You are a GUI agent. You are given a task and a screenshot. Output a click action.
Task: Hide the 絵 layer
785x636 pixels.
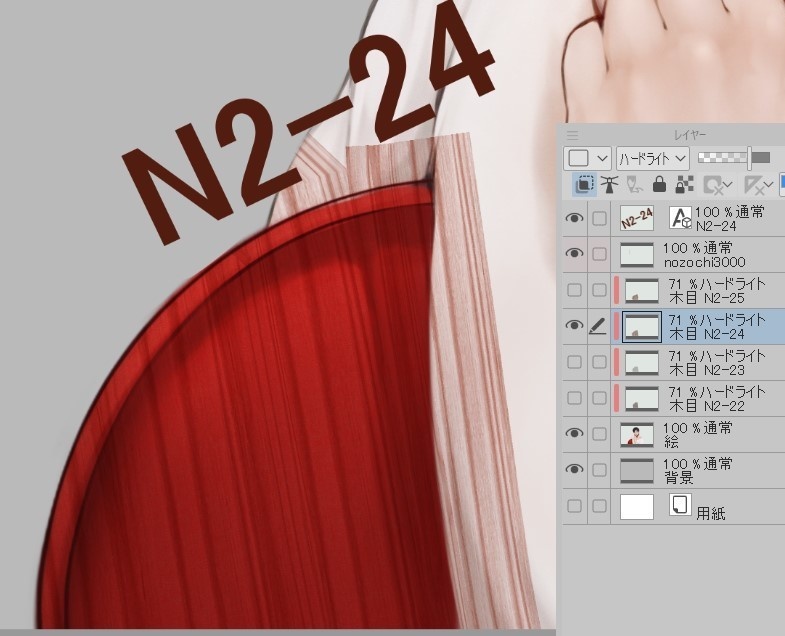click(x=574, y=433)
